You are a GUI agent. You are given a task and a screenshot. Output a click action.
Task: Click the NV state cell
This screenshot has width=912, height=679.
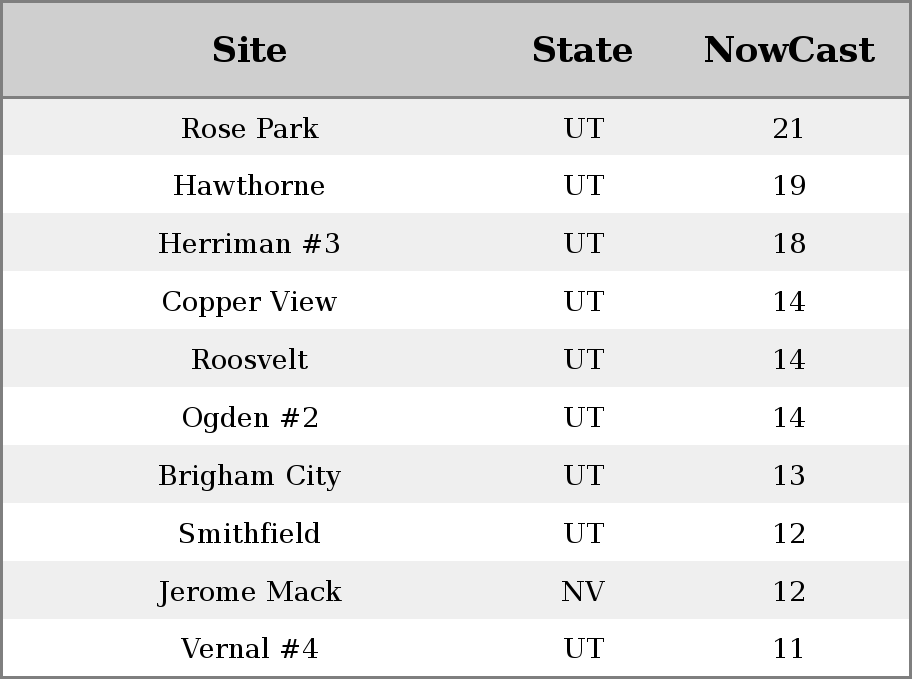(x=583, y=591)
